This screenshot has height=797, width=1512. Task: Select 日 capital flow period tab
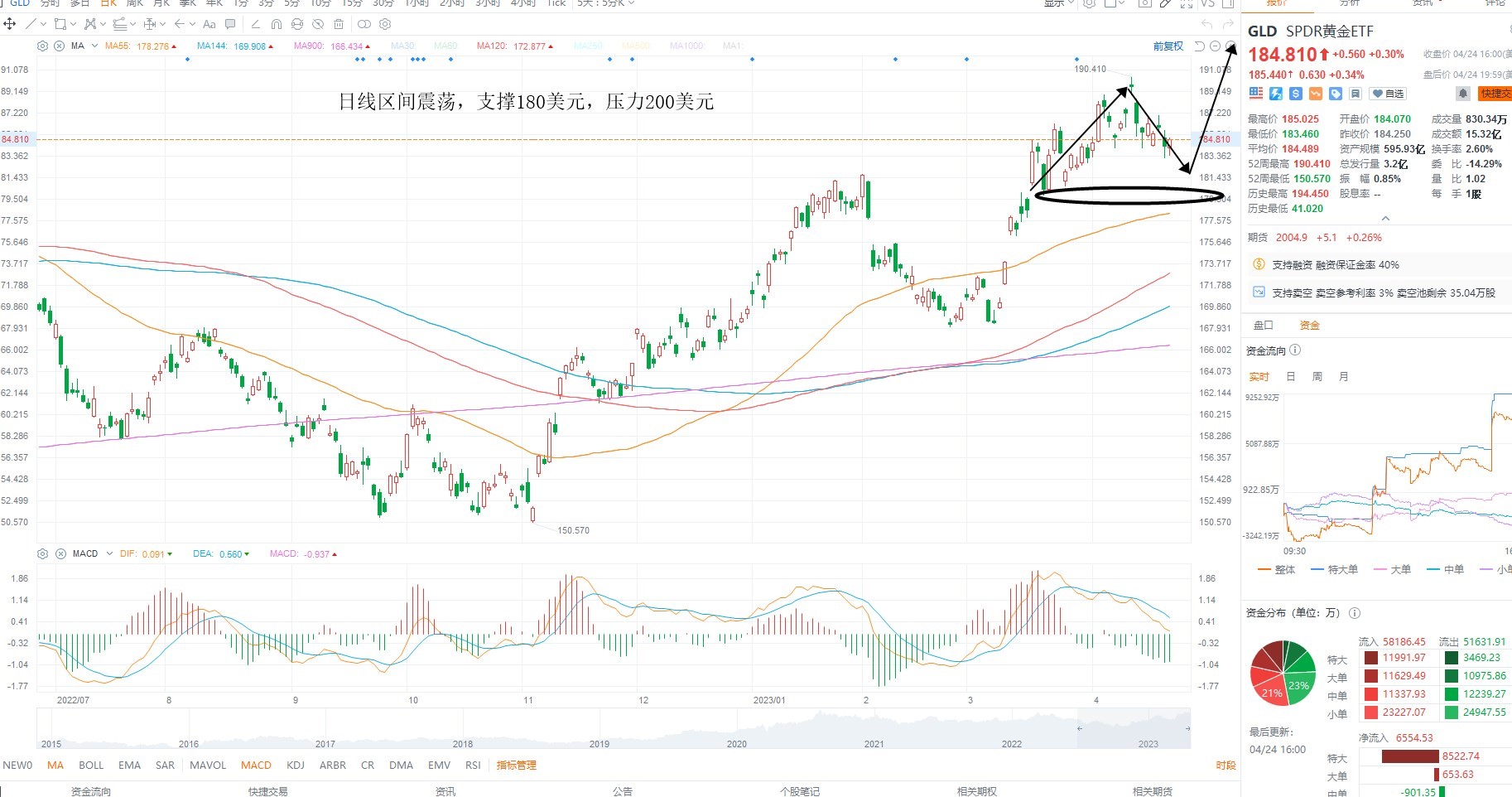click(x=1290, y=377)
